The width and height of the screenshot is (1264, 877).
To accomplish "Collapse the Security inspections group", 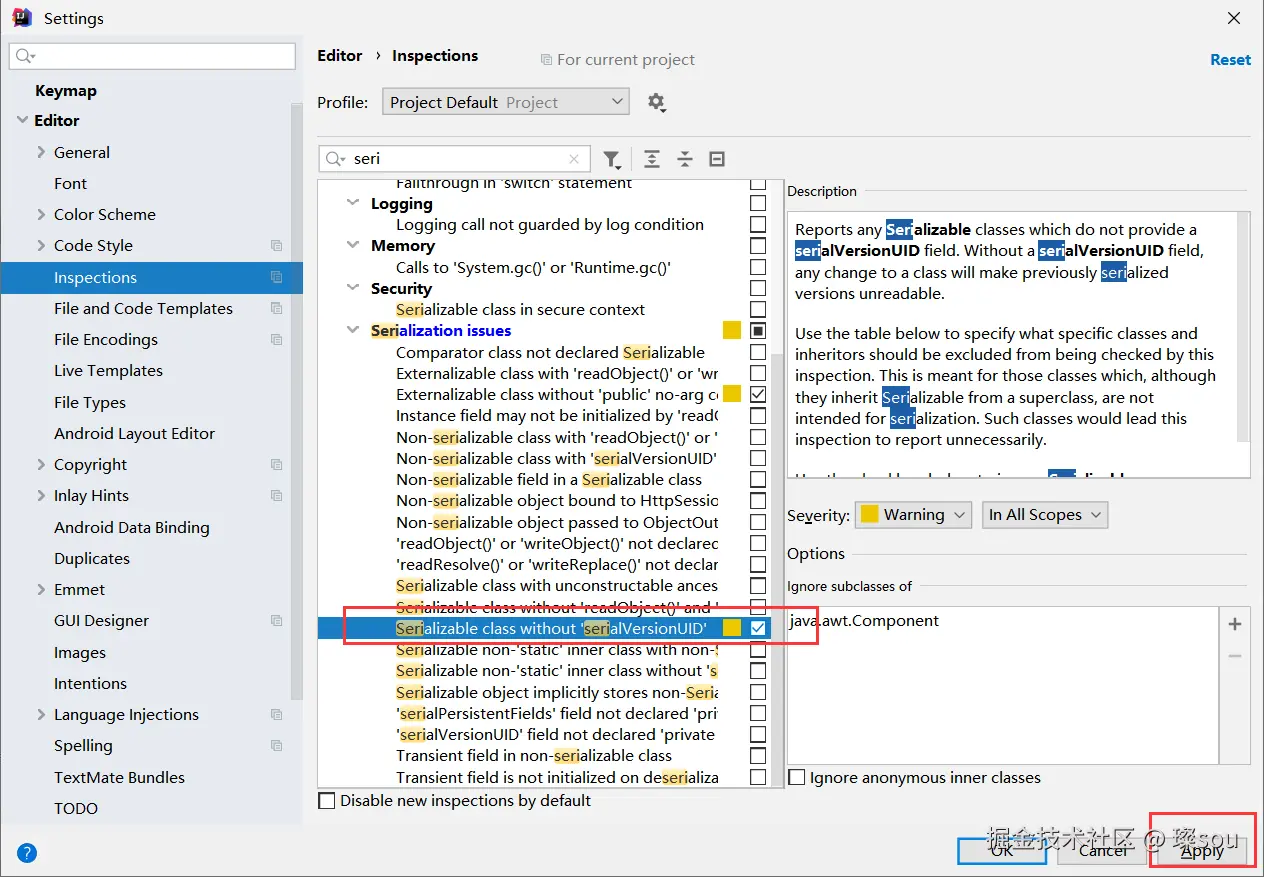I will (352, 288).
